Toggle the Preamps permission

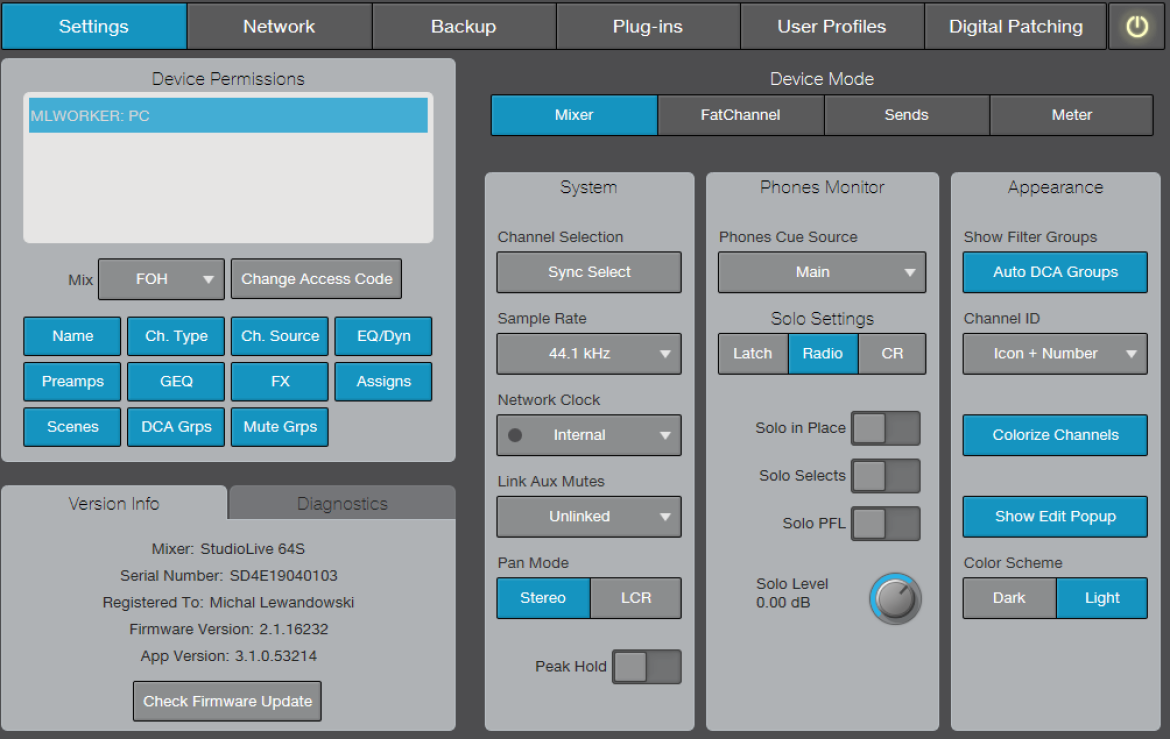72,381
